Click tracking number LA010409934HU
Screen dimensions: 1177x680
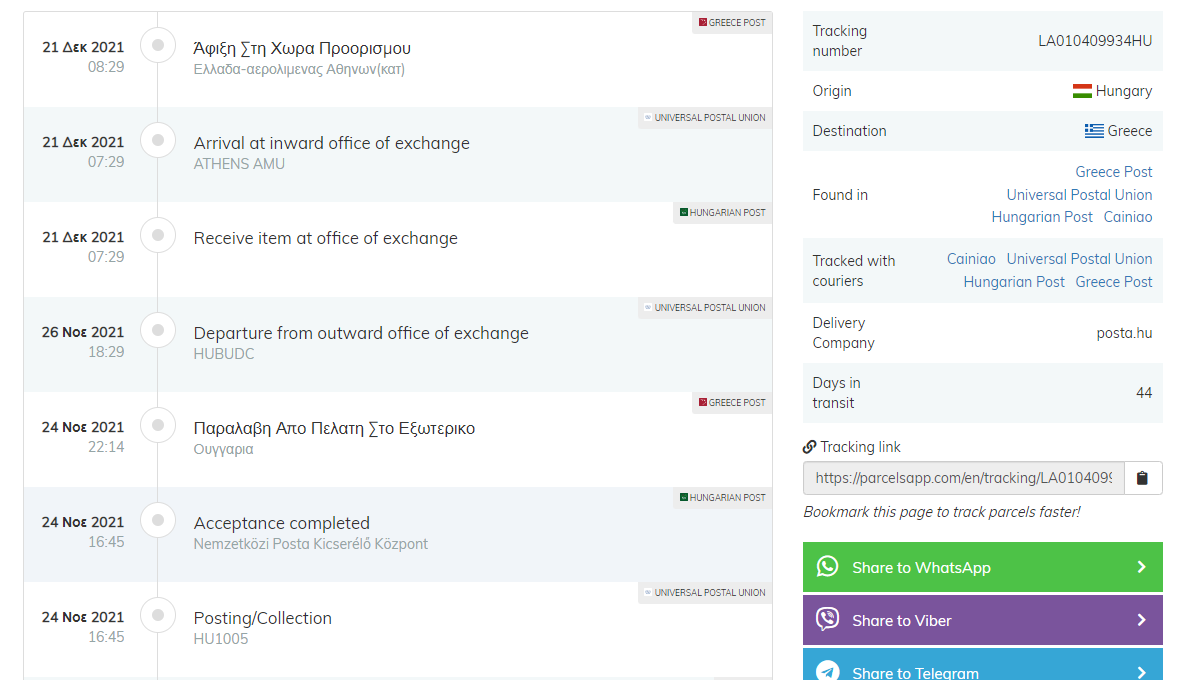pyautogui.click(x=1094, y=41)
